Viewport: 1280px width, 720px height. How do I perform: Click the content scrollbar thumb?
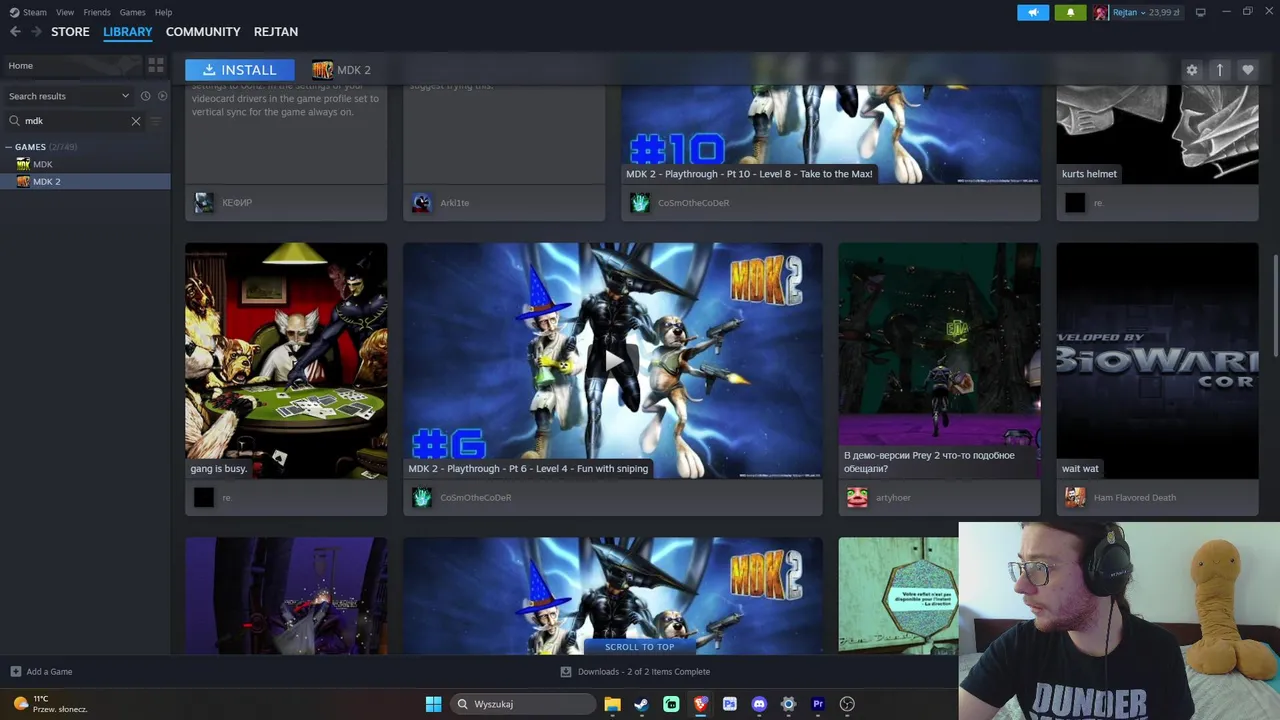click(x=1276, y=305)
